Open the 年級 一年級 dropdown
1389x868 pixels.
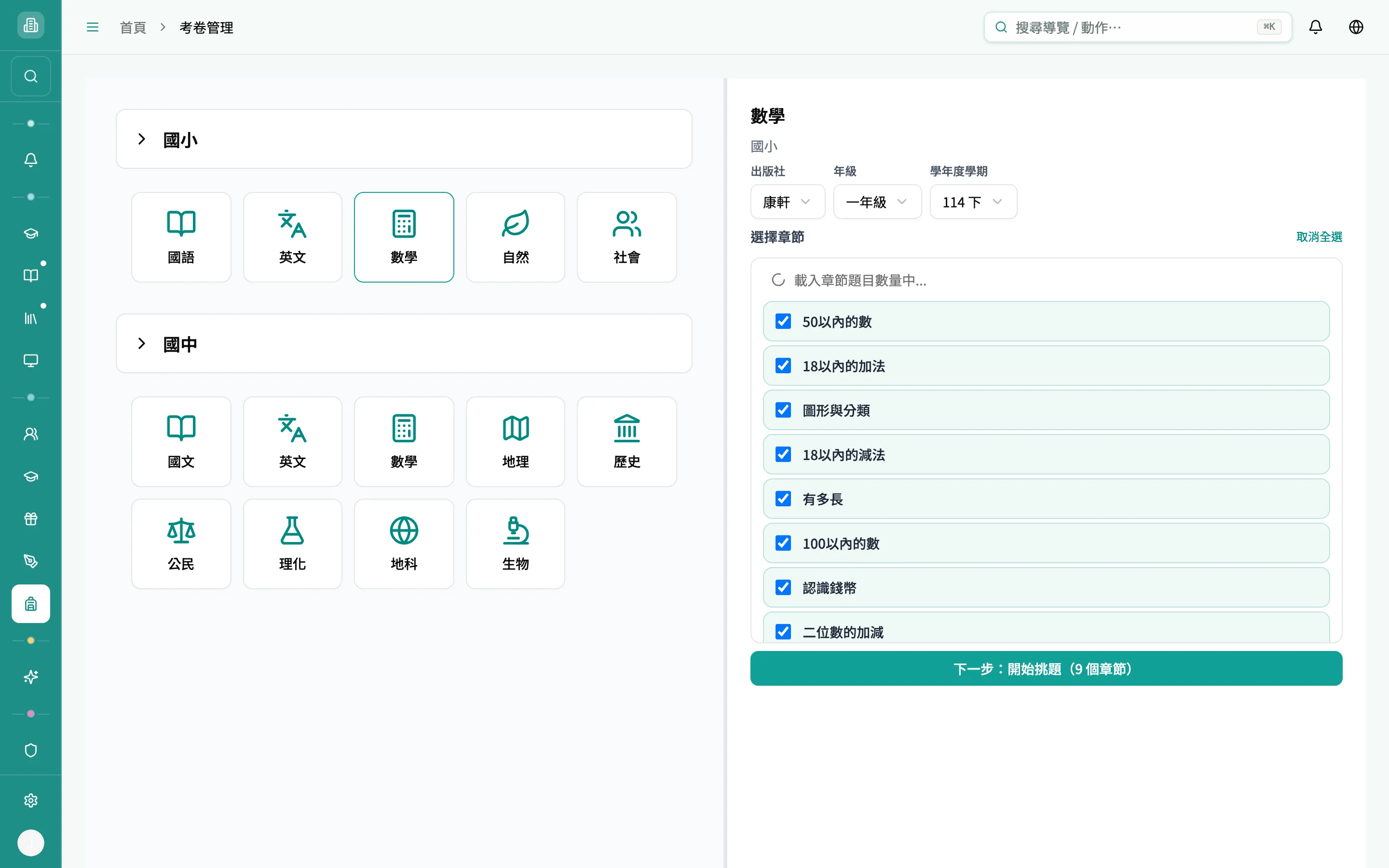(877, 202)
